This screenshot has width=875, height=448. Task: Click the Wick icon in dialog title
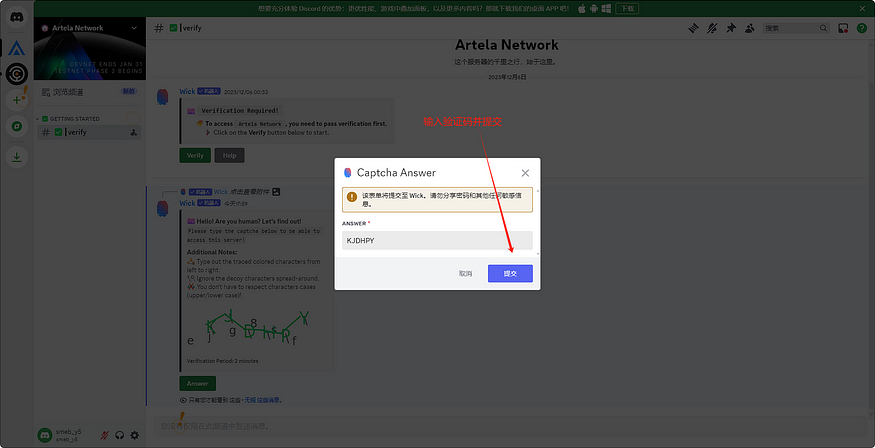(348, 173)
